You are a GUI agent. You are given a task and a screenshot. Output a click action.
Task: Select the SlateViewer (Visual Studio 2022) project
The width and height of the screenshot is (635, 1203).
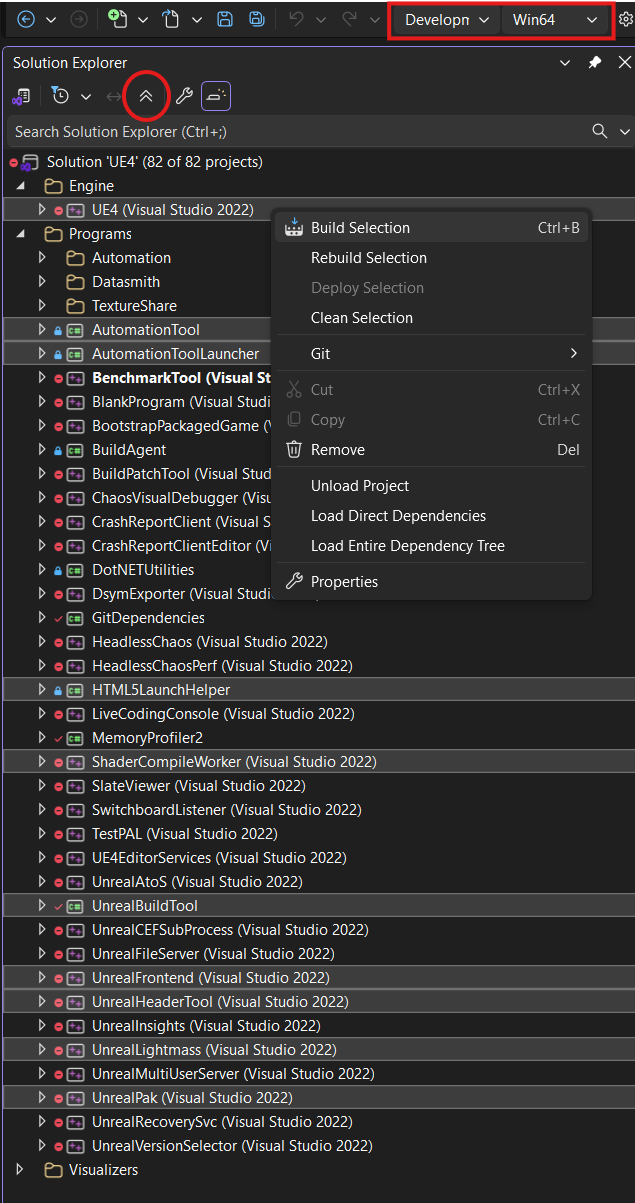[199, 786]
